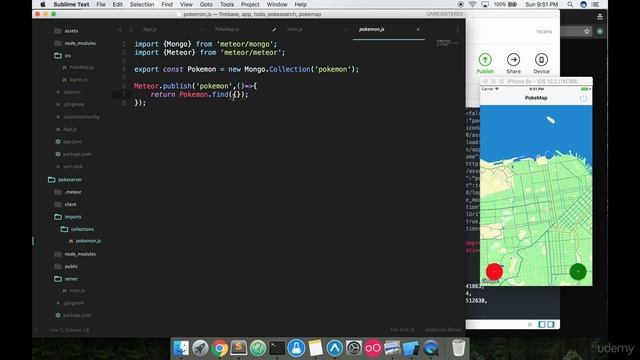Click the X in Expo bottom bar

(x=530, y=324)
